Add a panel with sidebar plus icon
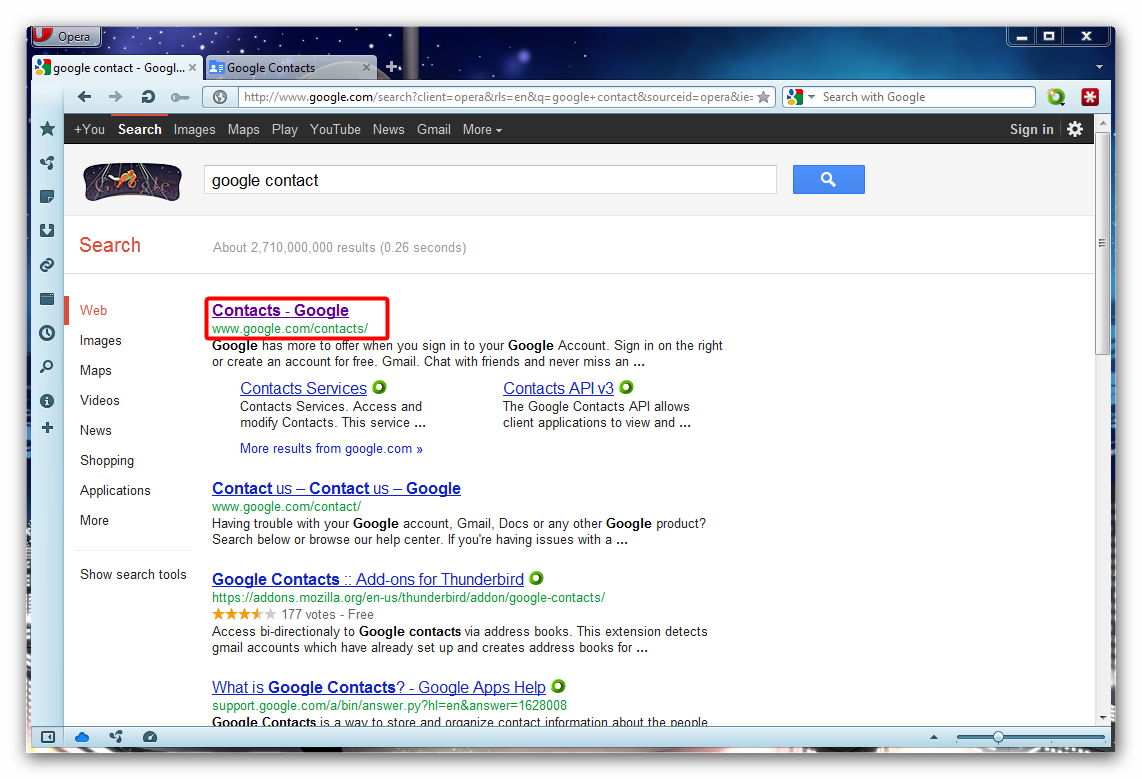This screenshot has width=1142, height=779. pyautogui.click(x=47, y=427)
